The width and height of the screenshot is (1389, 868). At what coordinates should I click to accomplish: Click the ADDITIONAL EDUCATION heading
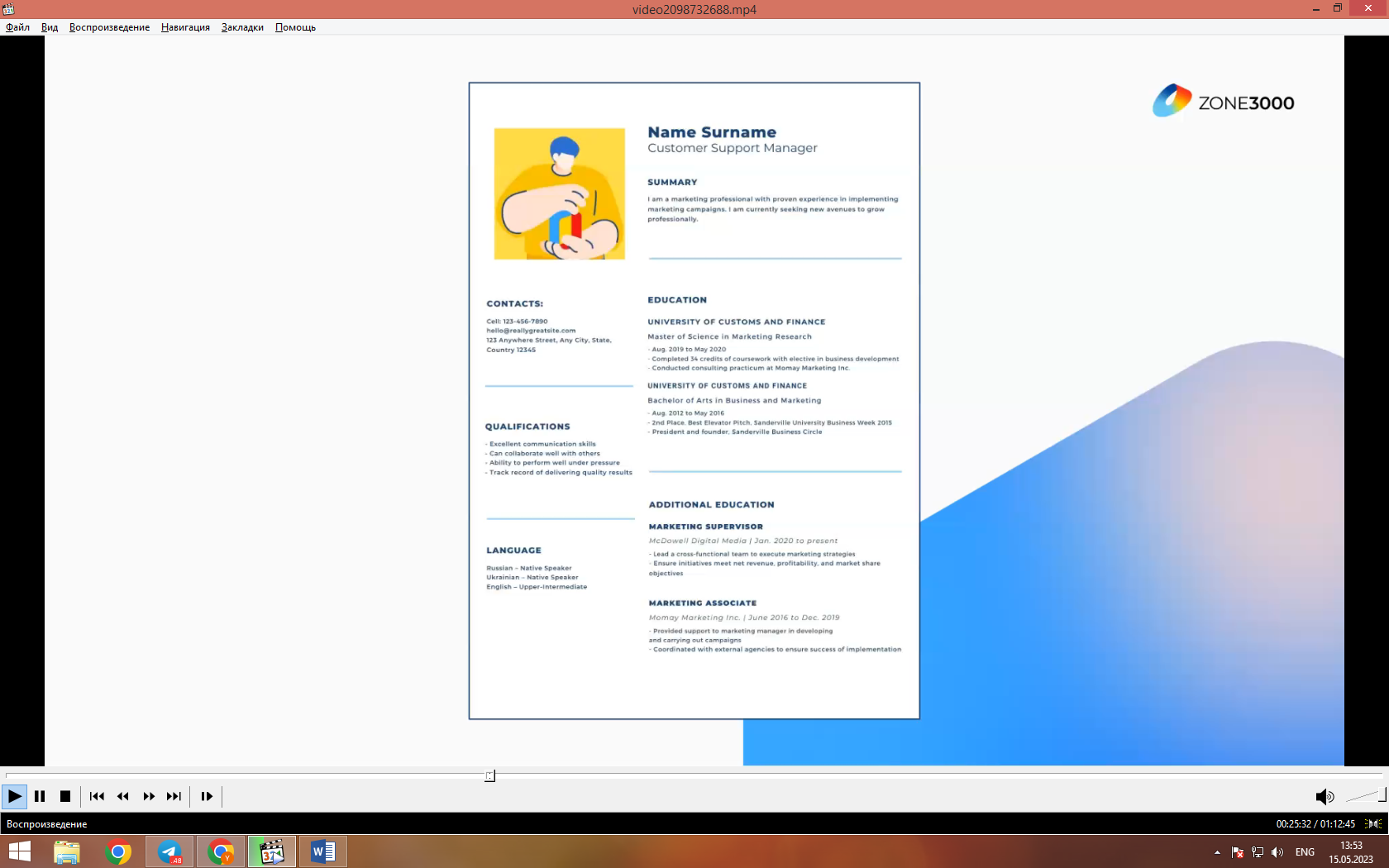point(712,505)
